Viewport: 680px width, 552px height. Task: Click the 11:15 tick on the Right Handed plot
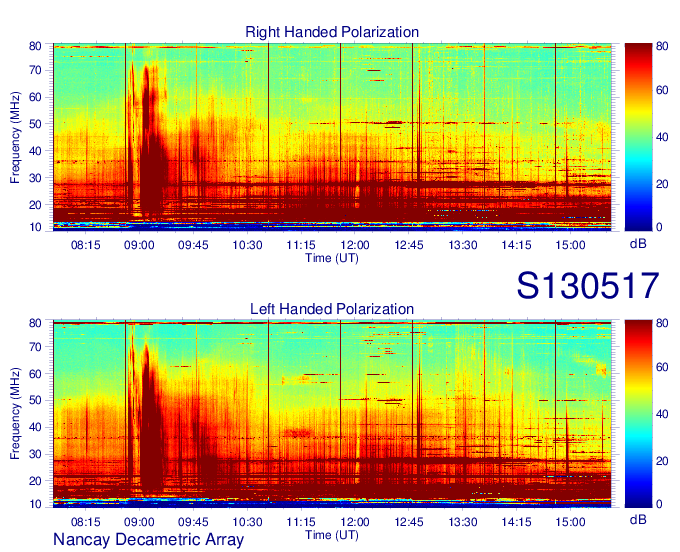click(301, 245)
